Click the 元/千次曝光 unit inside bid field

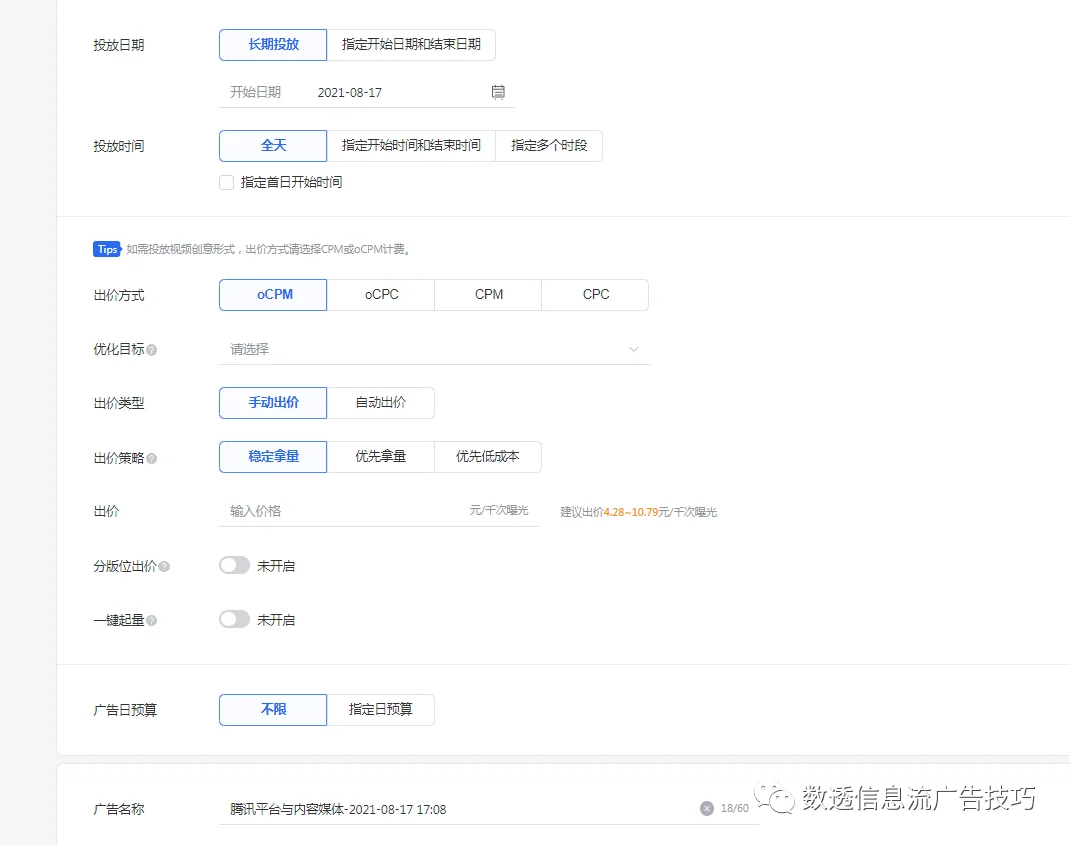pyautogui.click(x=499, y=511)
